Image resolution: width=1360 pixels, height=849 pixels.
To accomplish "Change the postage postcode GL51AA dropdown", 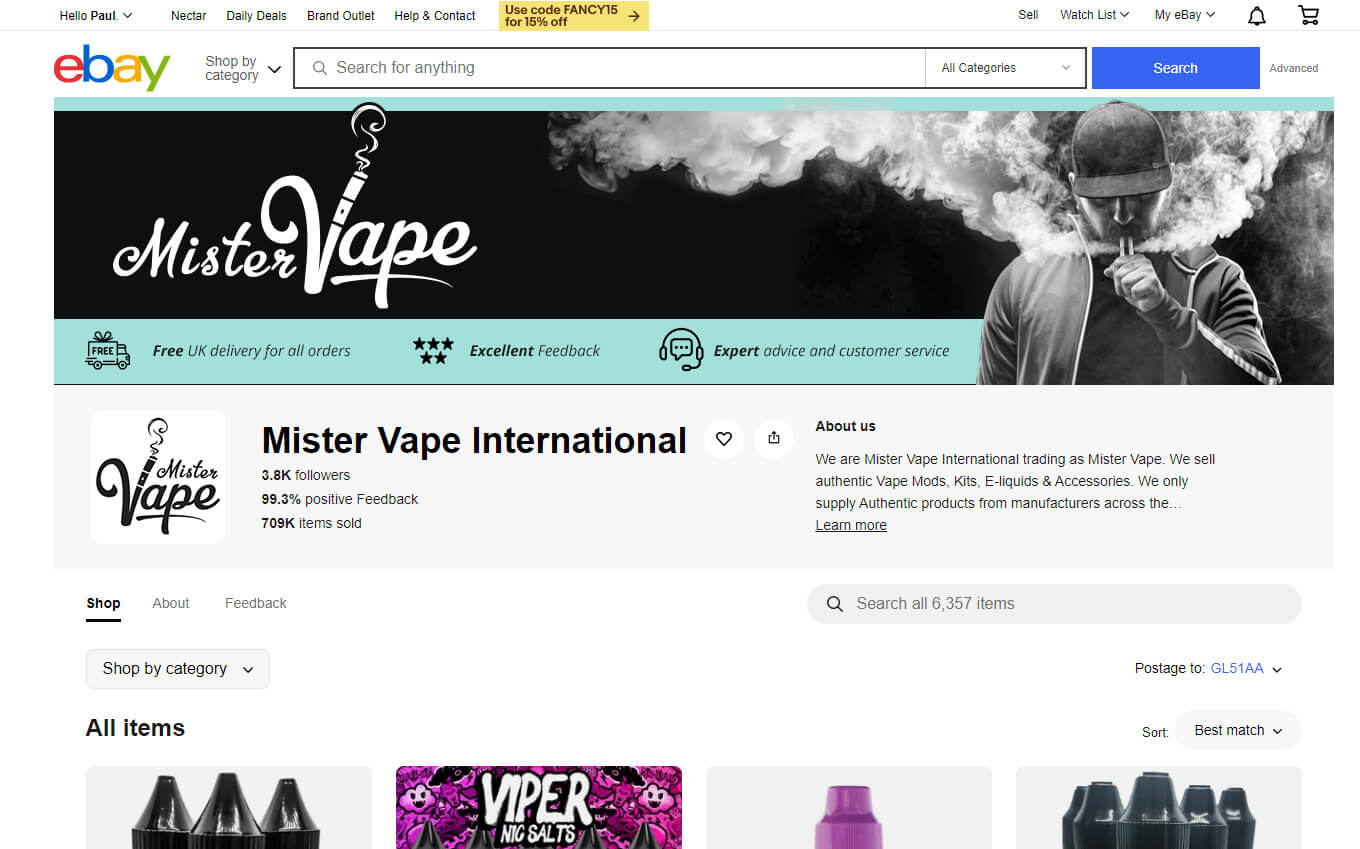I will 1246,669.
